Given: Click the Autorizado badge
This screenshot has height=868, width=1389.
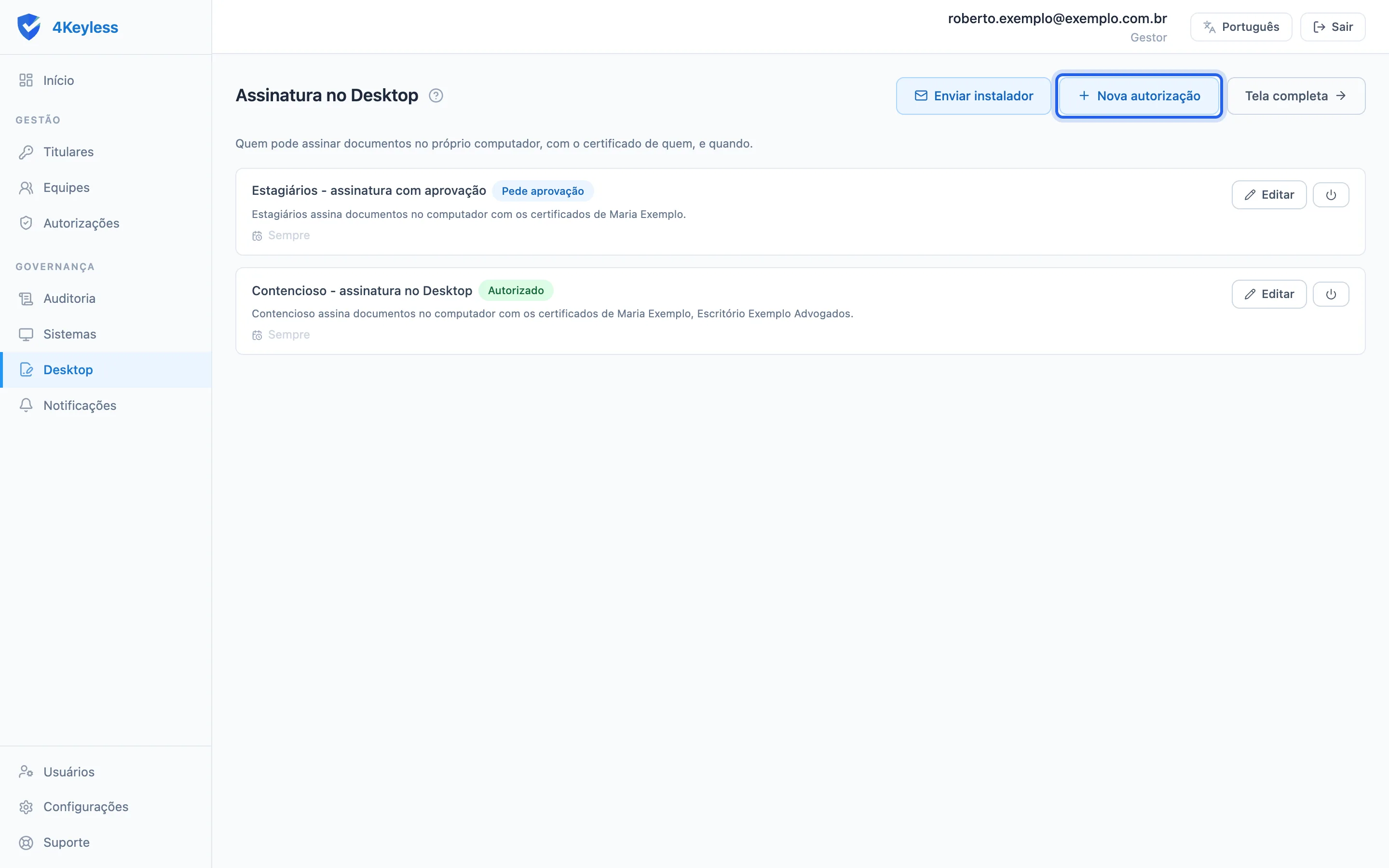Looking at the screenshot, I should coord(516,290).
